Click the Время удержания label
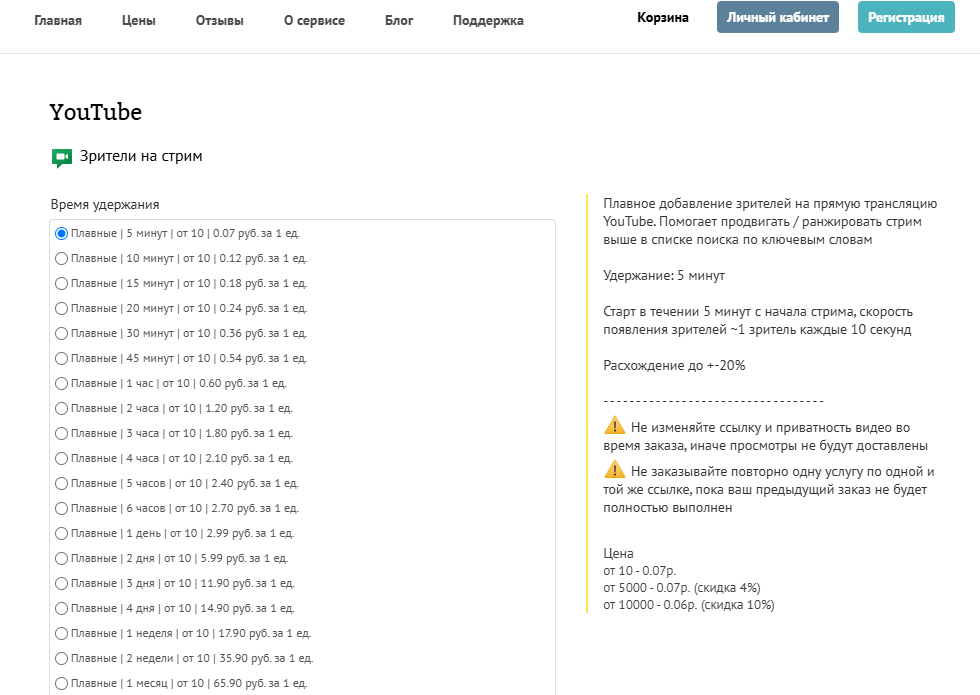The image size is (980, 695). click(105, 204)
